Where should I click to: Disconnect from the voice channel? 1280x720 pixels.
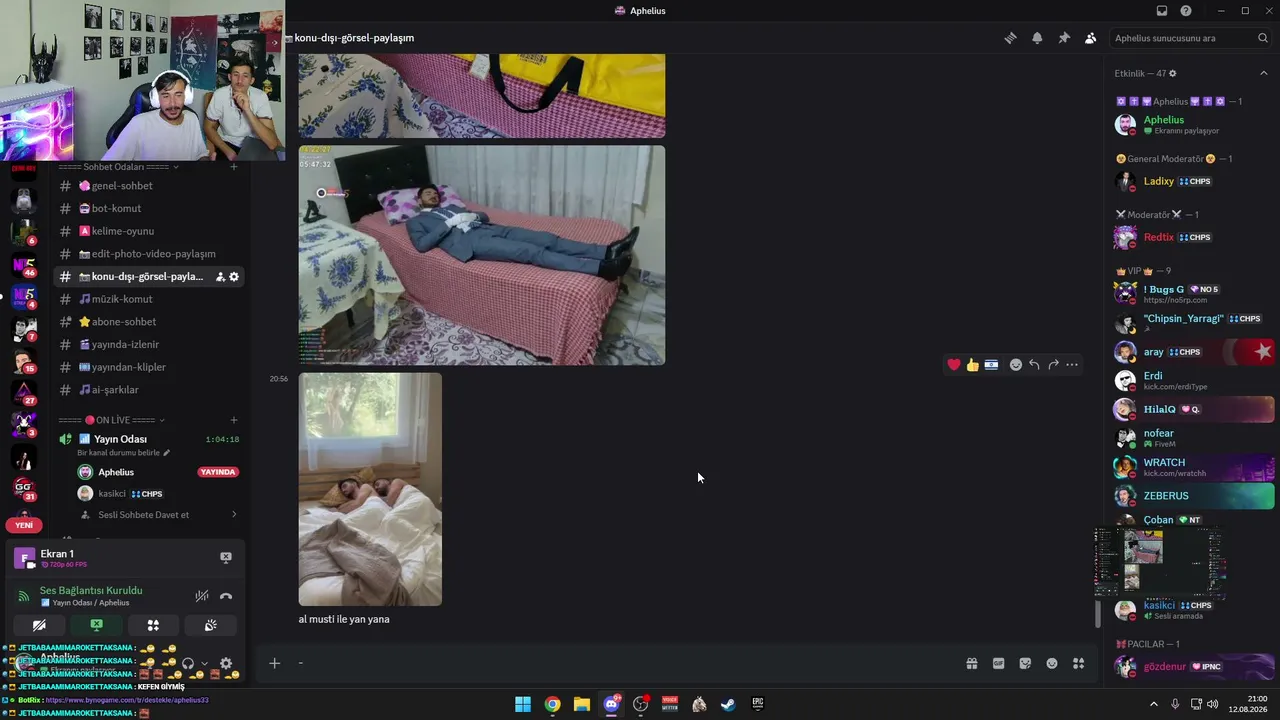(226, 596)
